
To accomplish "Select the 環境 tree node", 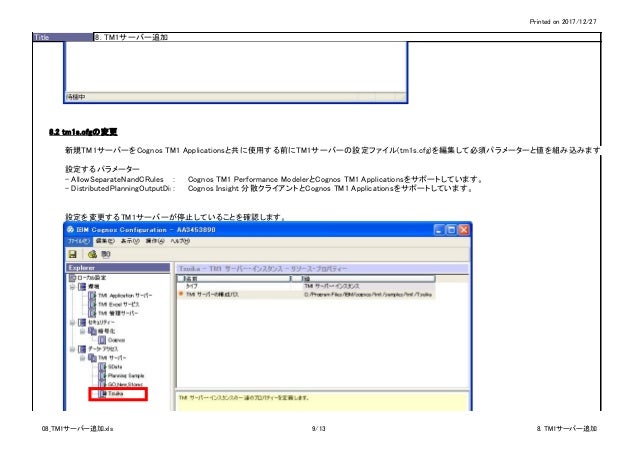I will [x=94, y=287].
